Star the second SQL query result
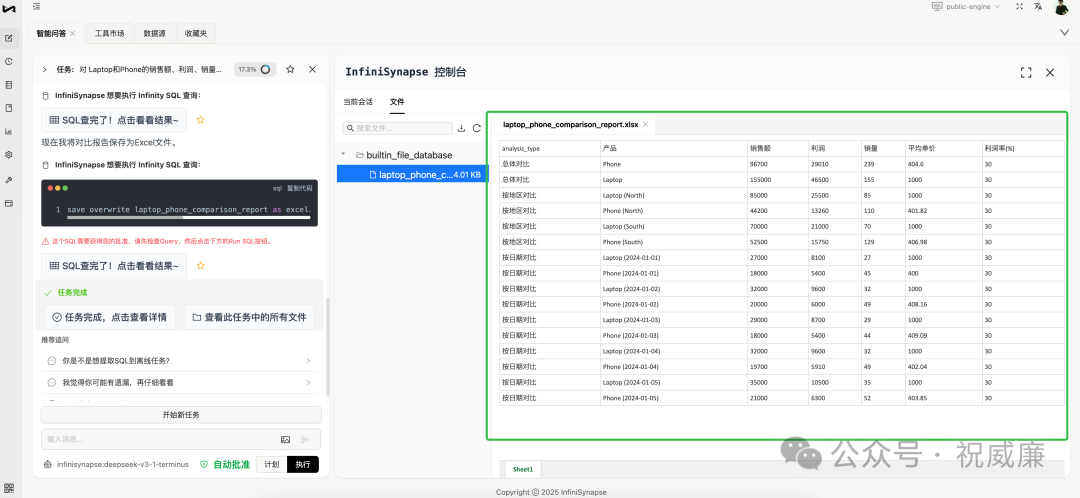 pos(201,265)
